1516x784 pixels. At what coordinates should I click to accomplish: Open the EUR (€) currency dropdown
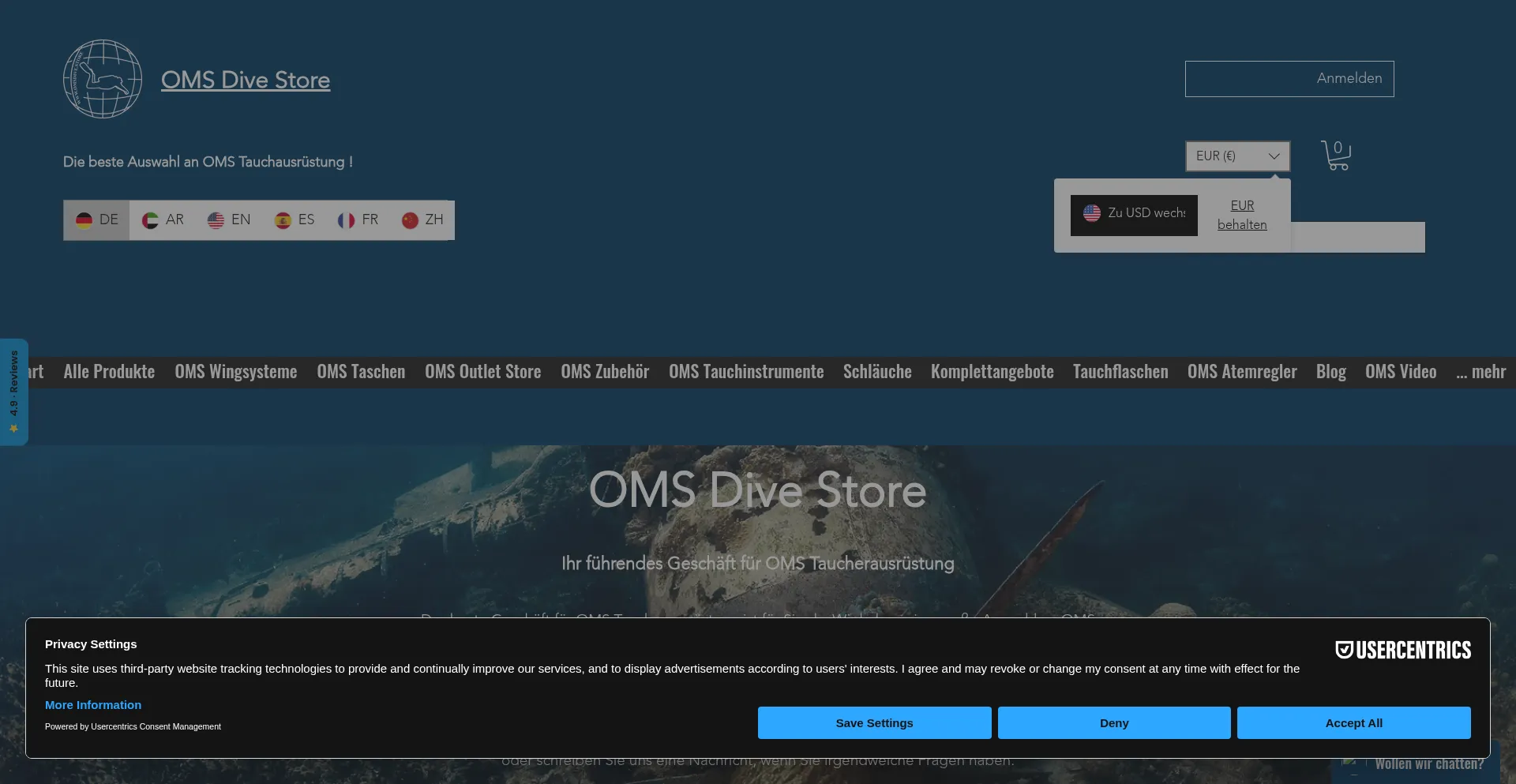pos(1237,156)
